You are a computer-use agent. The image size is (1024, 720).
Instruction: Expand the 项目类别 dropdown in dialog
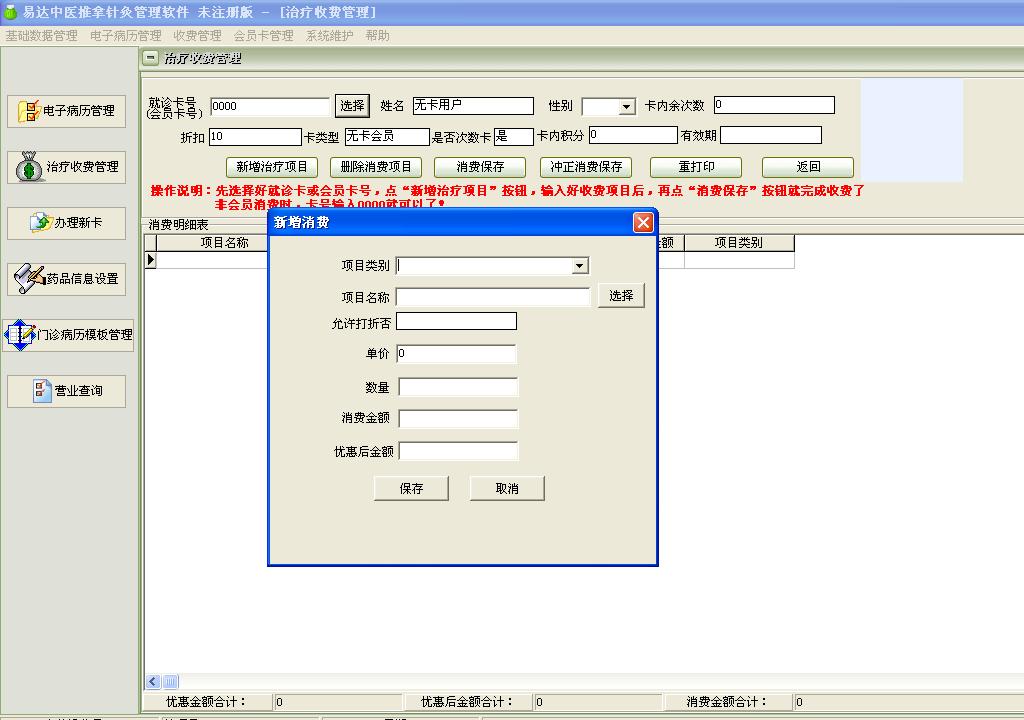[579, 266]
